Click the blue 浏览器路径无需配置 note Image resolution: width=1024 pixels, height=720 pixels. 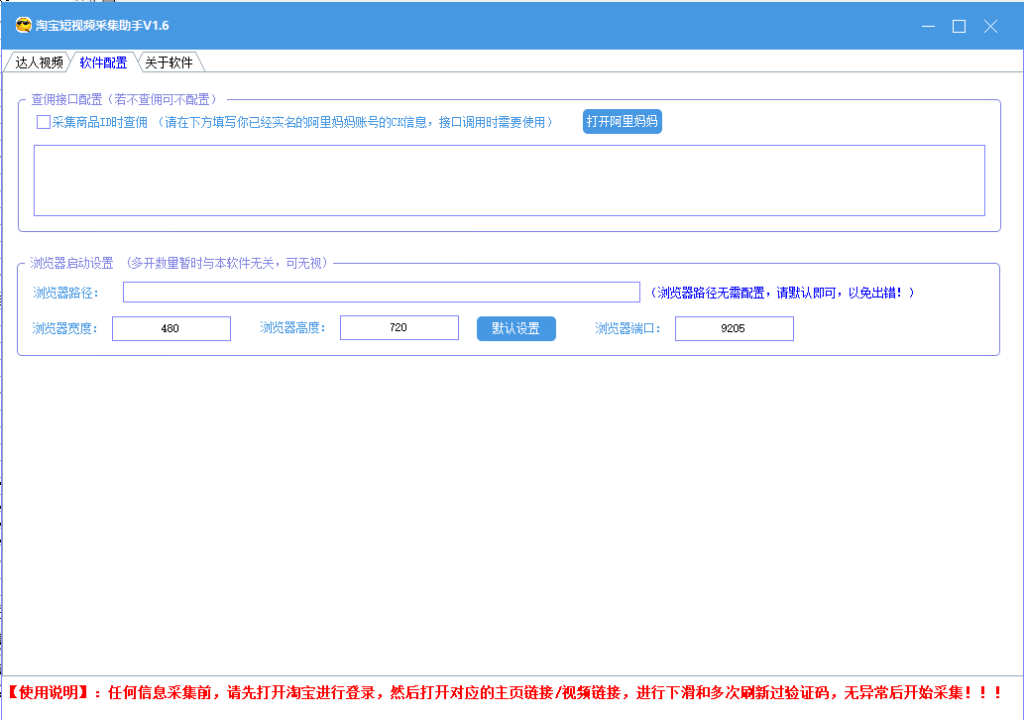(x=782, y=293)
